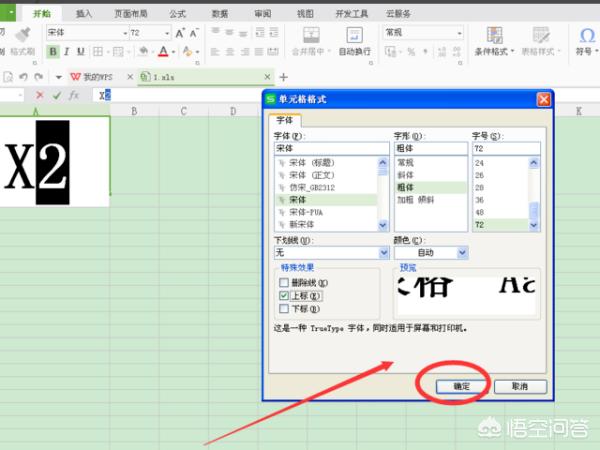The image size is (600, 450).
Task: Expand the 颜色 color dropdown
Action: (461, 254)
